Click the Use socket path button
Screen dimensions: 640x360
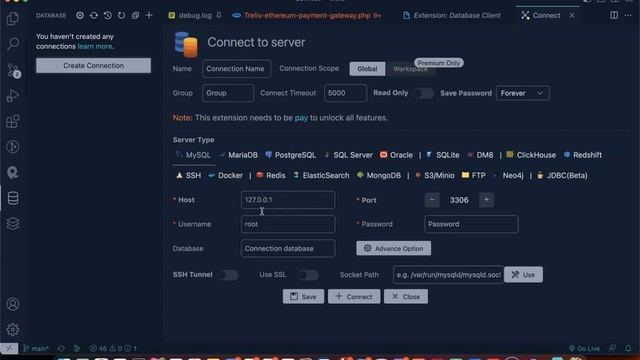point(523,275)
